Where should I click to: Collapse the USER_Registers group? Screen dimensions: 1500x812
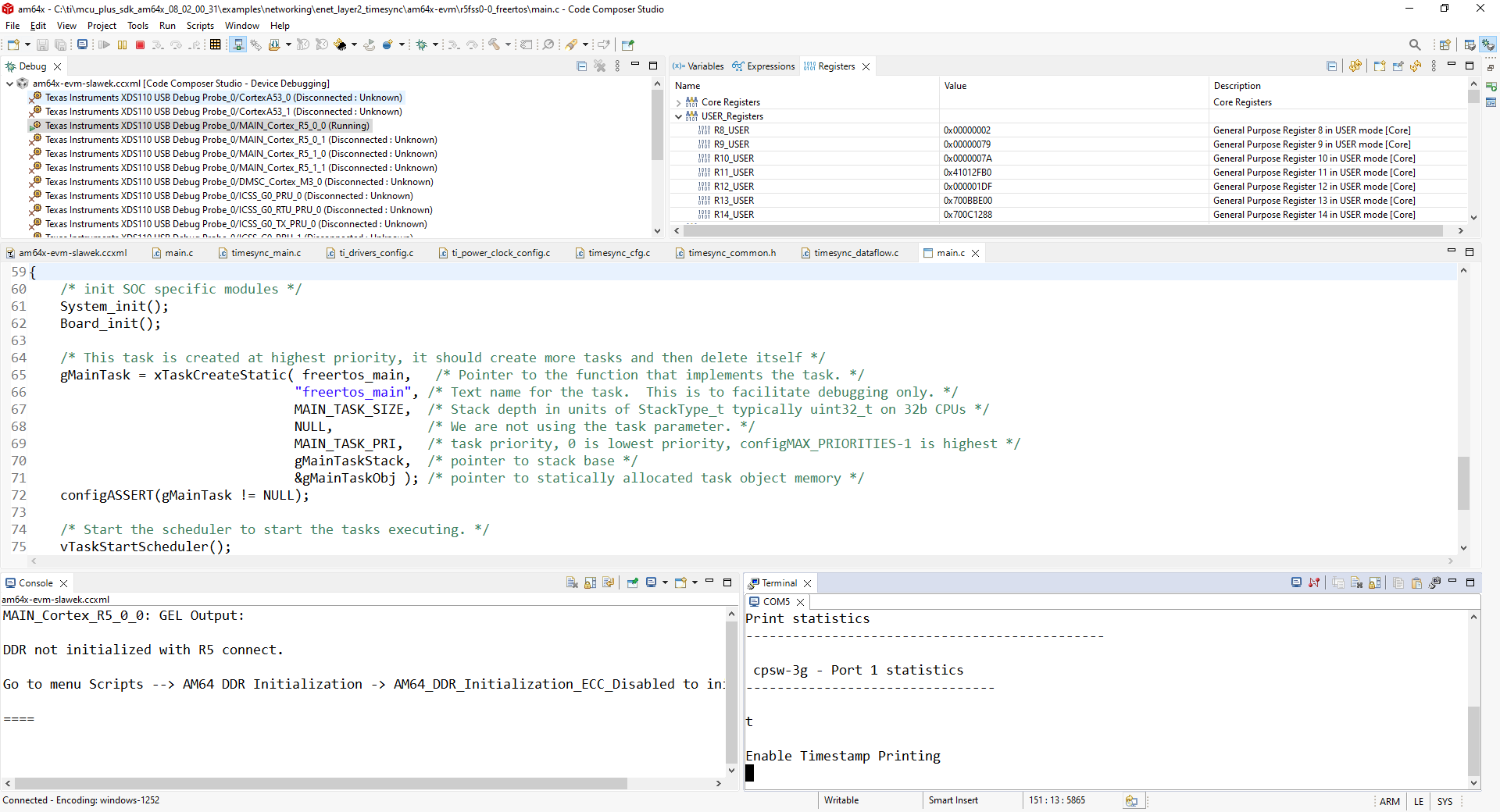(678, 116)
